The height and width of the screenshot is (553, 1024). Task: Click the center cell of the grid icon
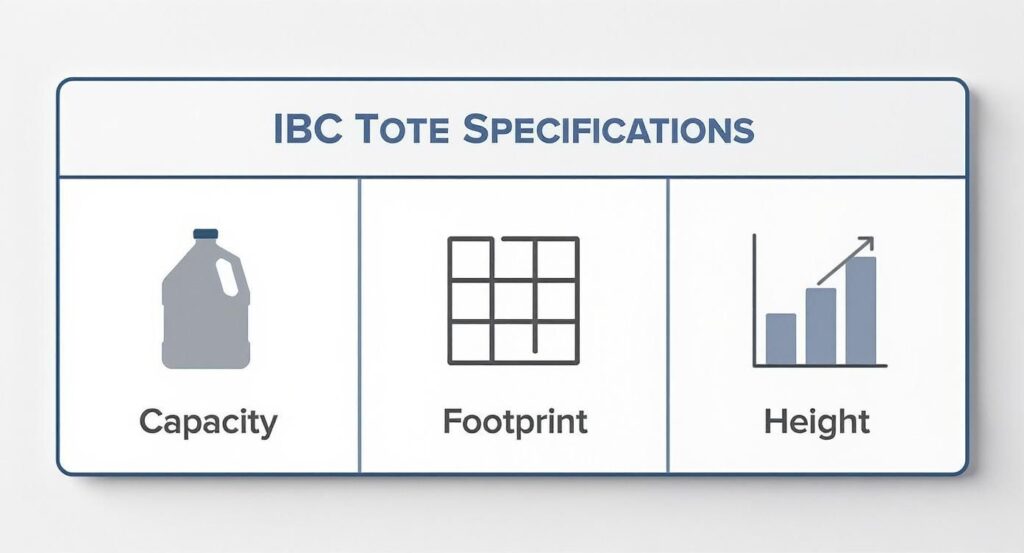click(513, 301)
